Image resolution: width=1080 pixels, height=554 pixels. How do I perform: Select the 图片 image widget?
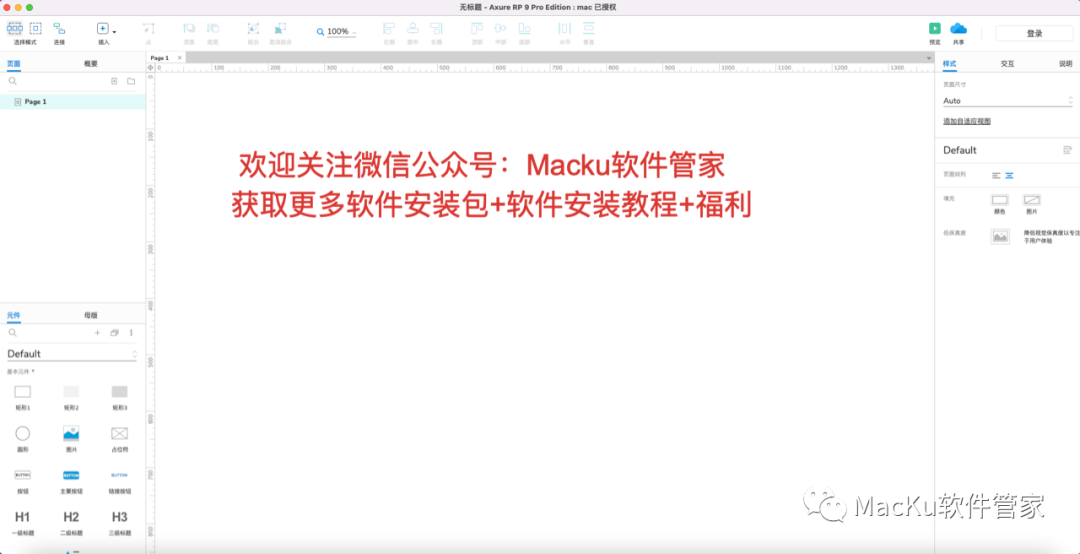click(x=71, y=439)
